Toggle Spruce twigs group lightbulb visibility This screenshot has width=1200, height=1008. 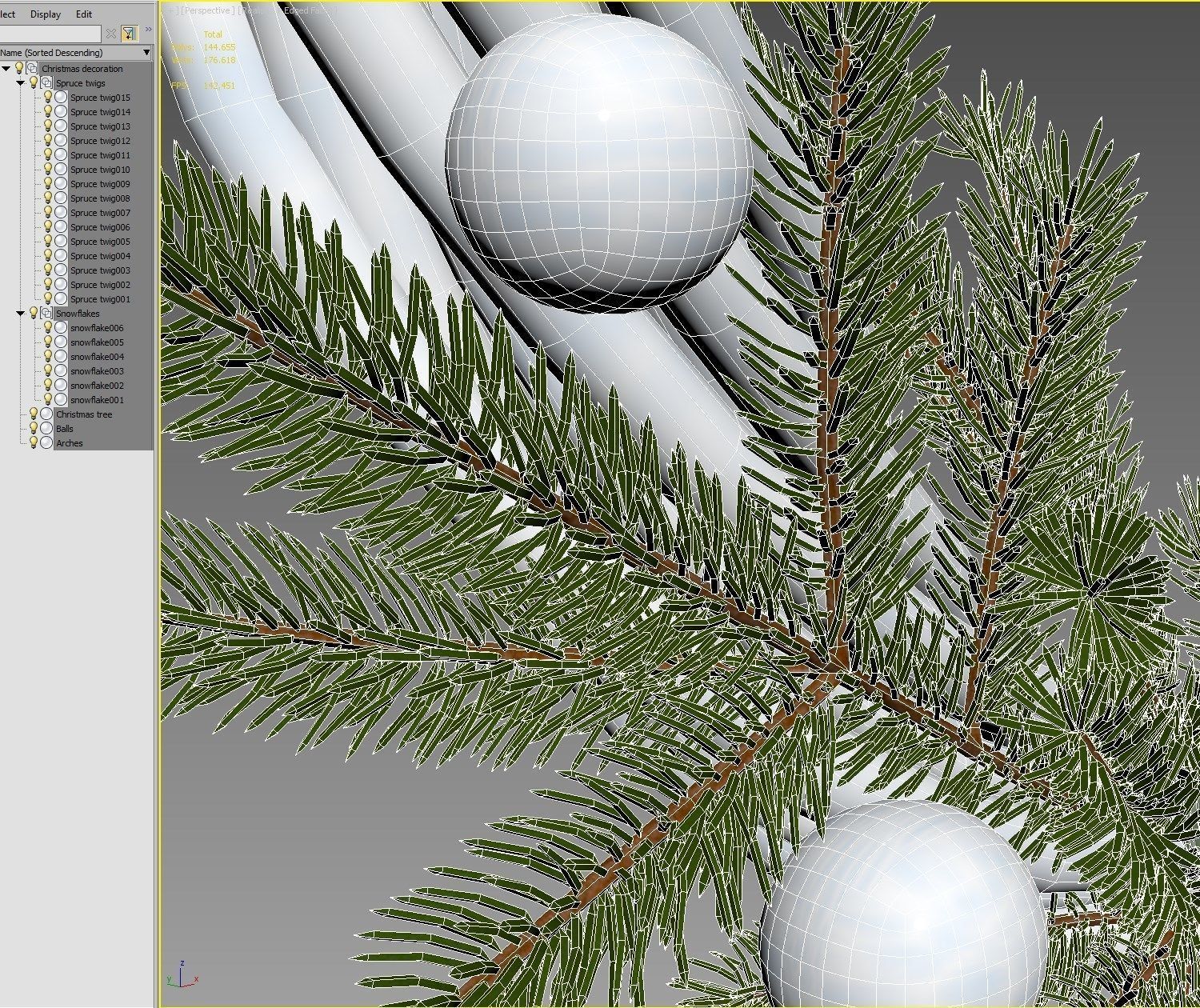coord(34,82)
